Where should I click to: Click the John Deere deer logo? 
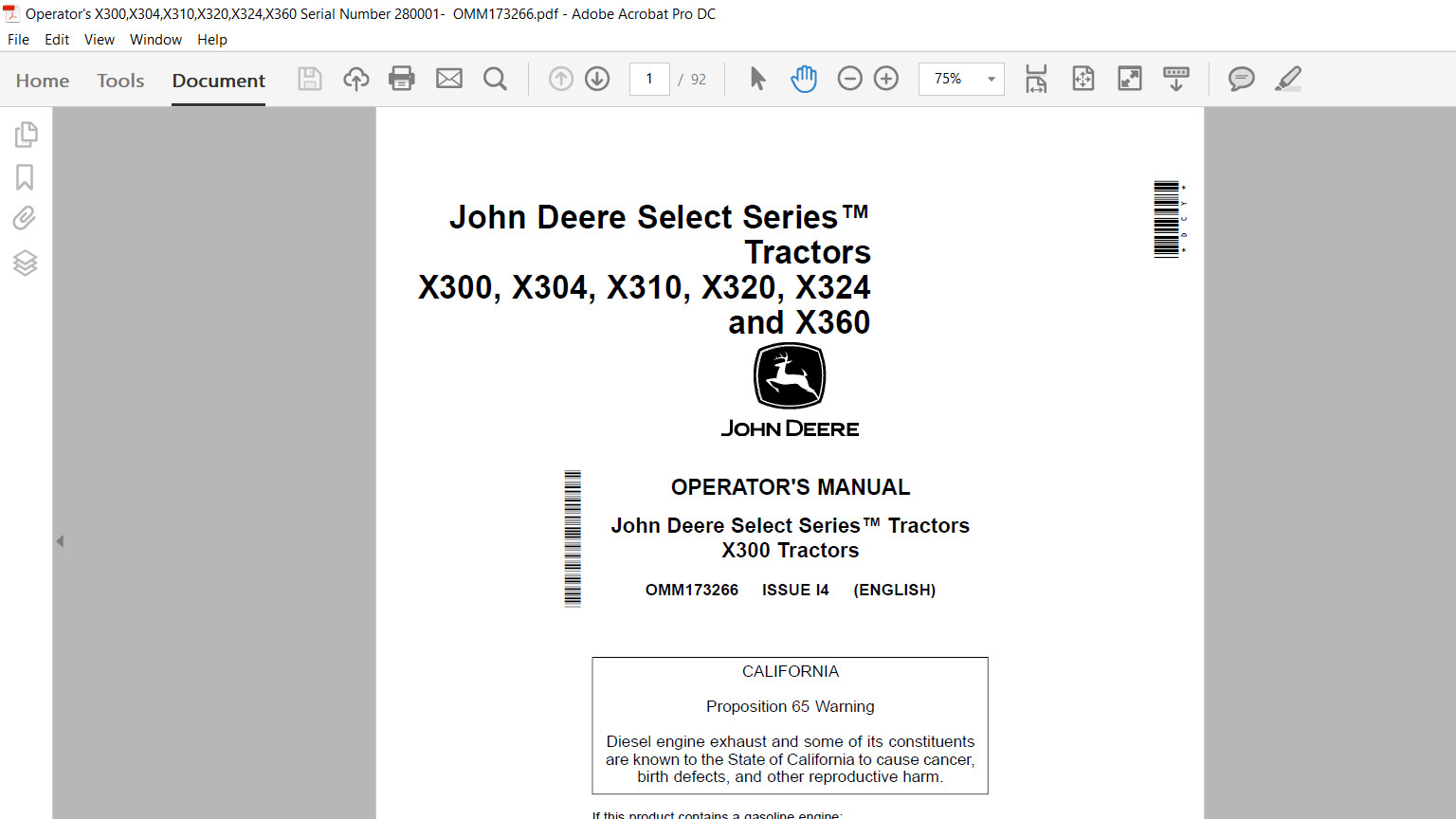click(790, 376)
